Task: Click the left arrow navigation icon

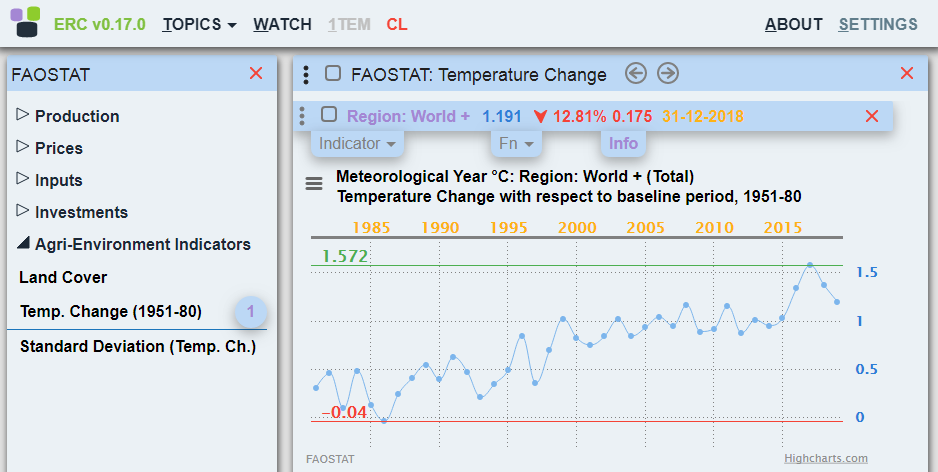Action: (x=636, y=74)
